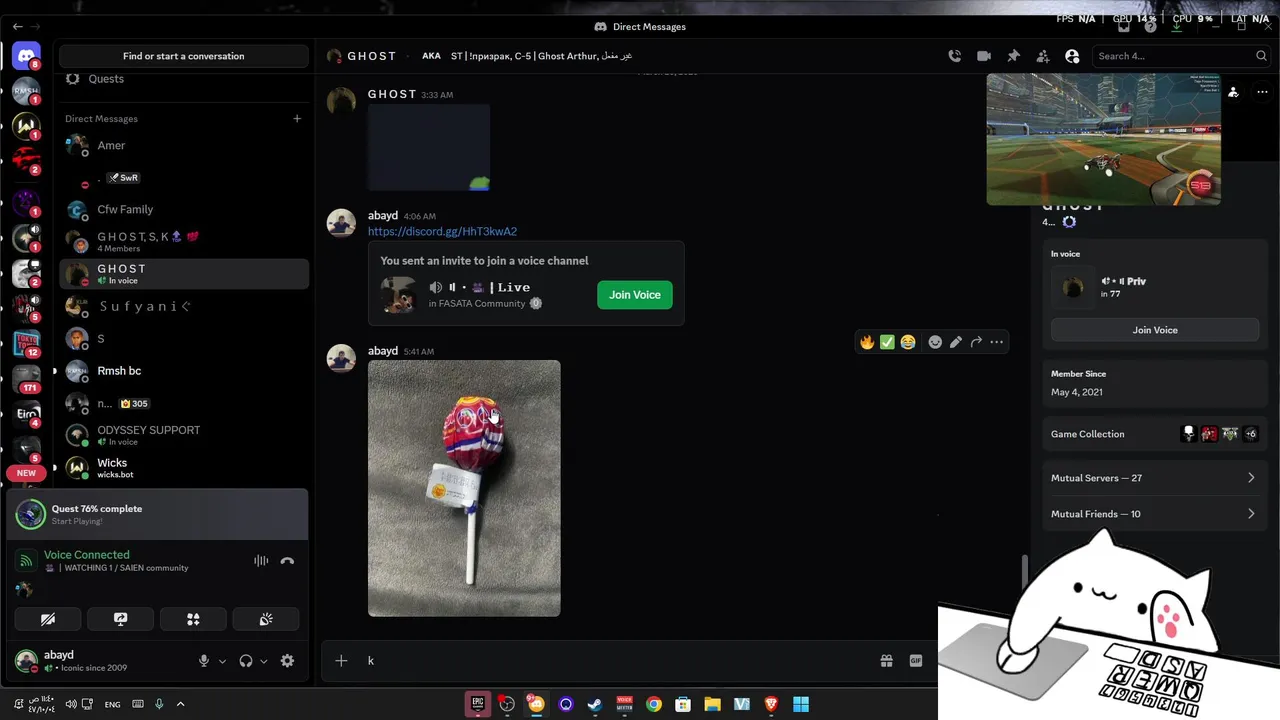This screenshot has width=1280, height=720.
Task: Open the Amer conversation
Action: pyautogui.click(x=186, y=146)
